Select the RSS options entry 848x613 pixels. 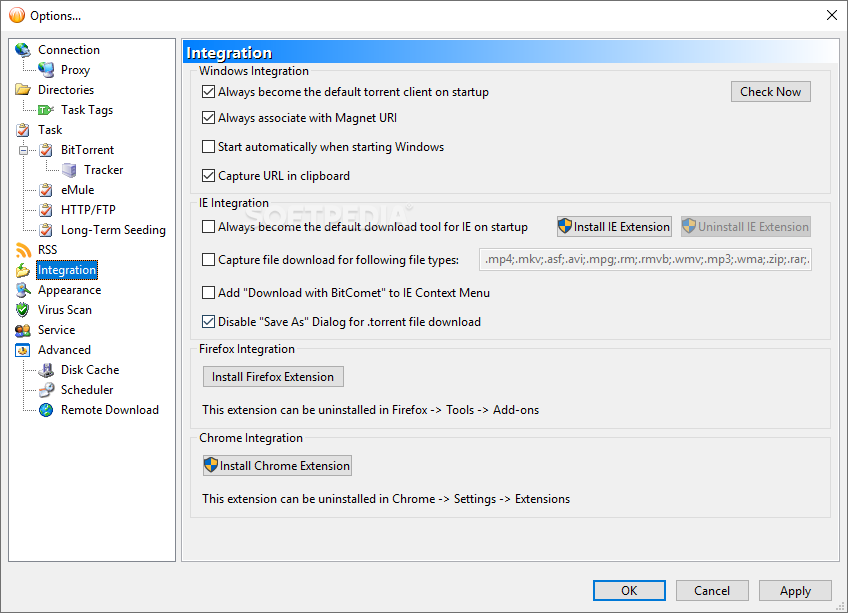click(x=47, y=250)
